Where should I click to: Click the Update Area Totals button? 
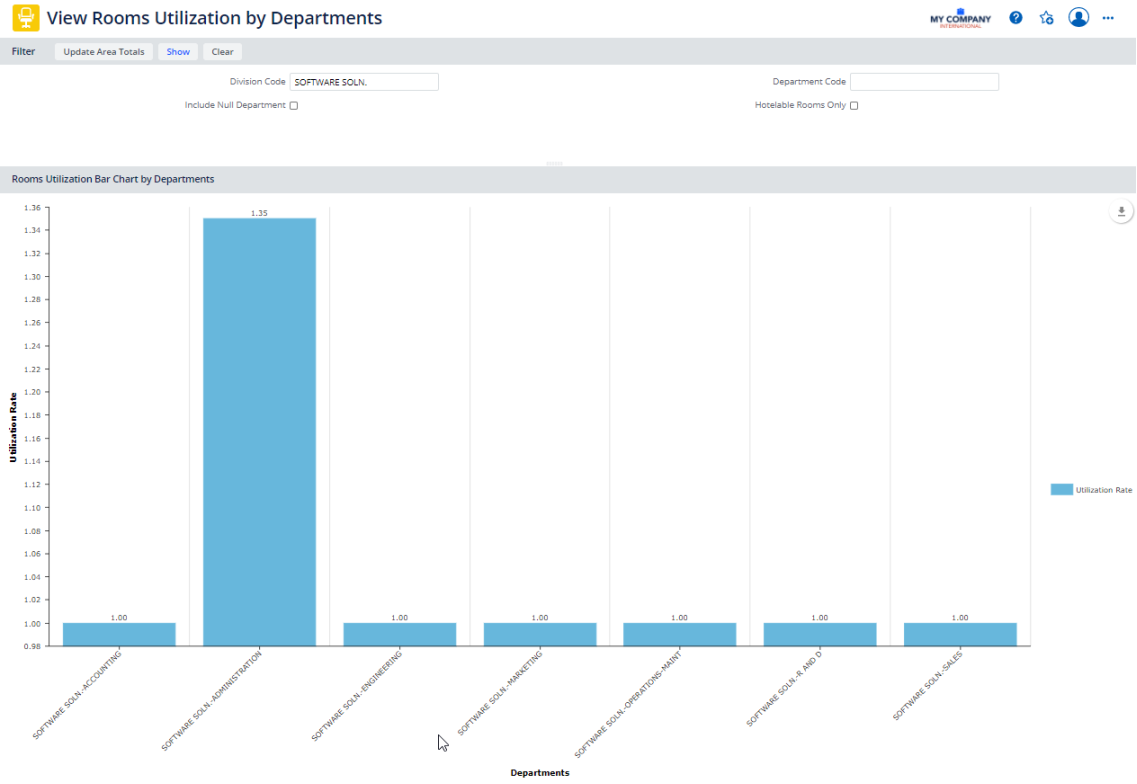pyautogui.click(x=103, y=51)
